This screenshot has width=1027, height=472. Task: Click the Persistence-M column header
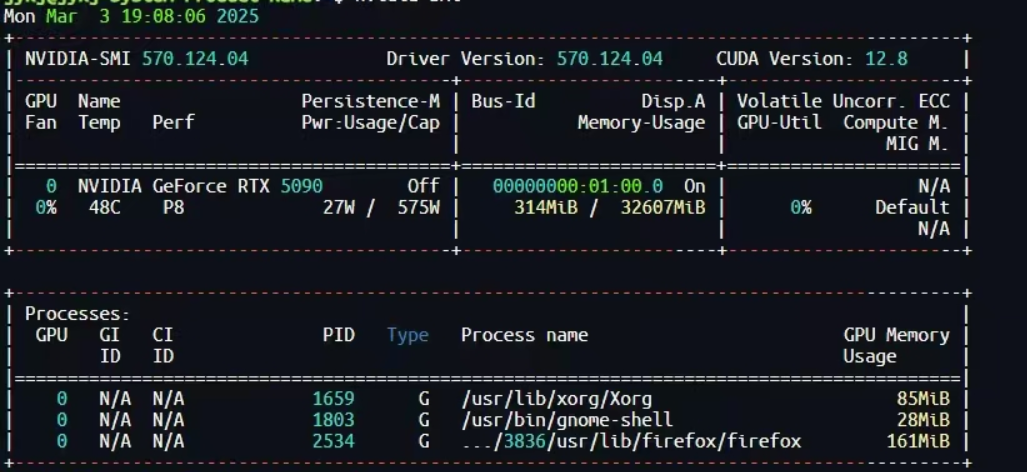371,101
